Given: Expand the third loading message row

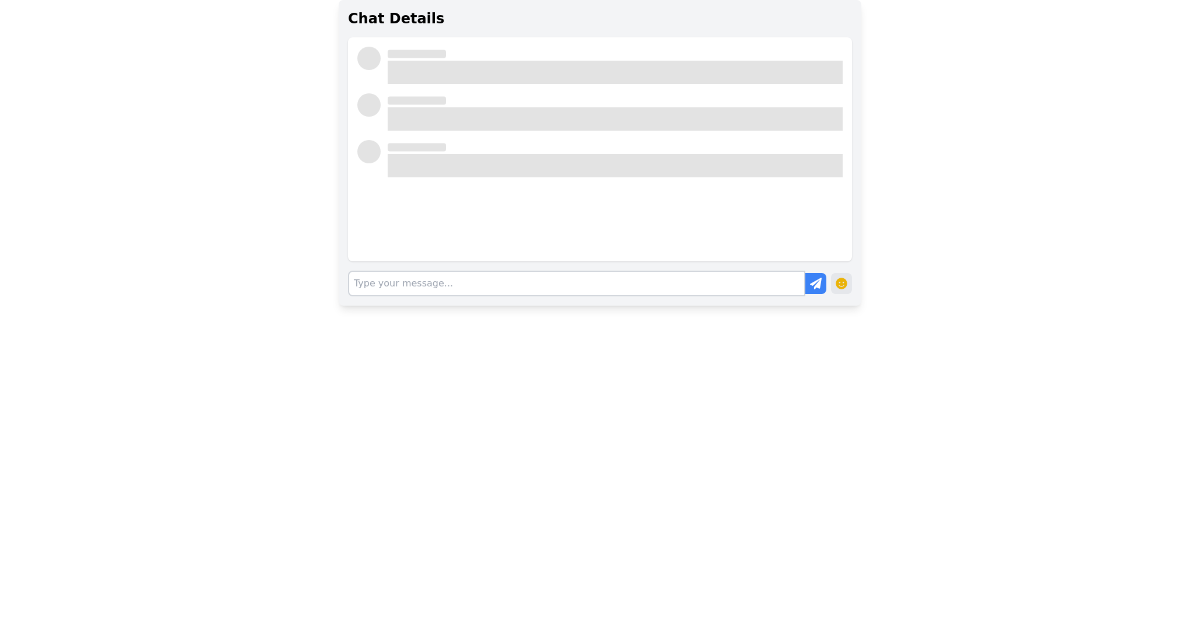Looking at the screenshot, I should pos(614,157).
